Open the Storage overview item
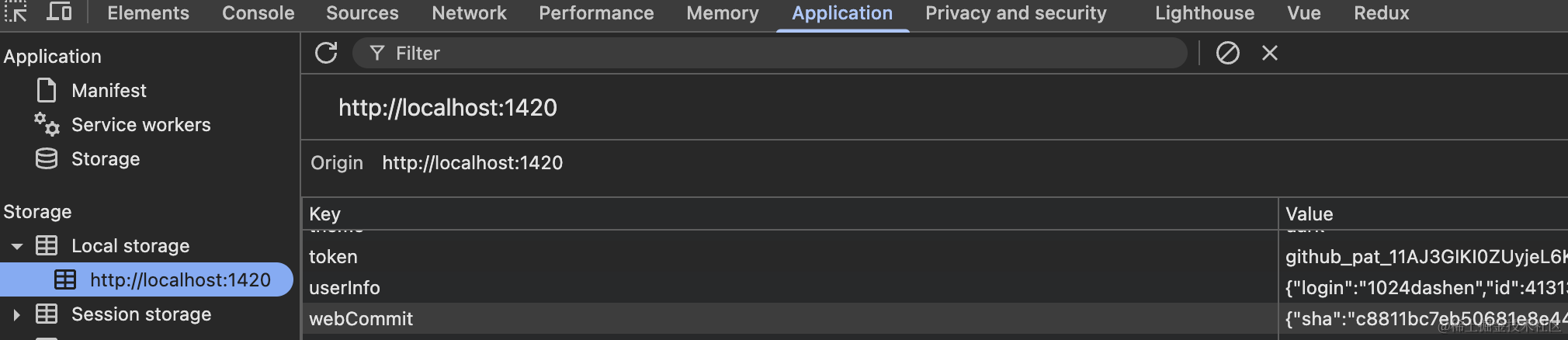The height and width of the screenshot is (340, 1568). pos(106,159)
